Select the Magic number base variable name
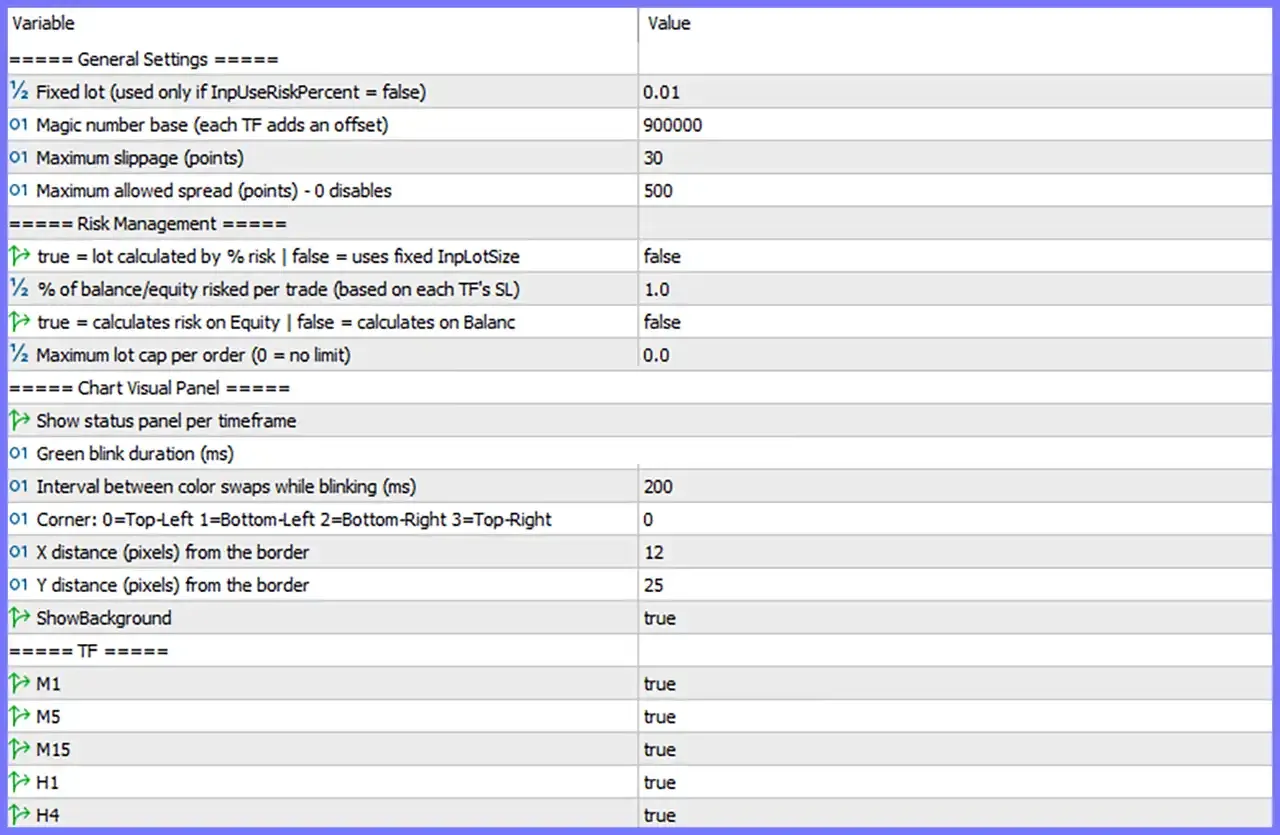Viewport: 1280px width, 835px height. 212,125
